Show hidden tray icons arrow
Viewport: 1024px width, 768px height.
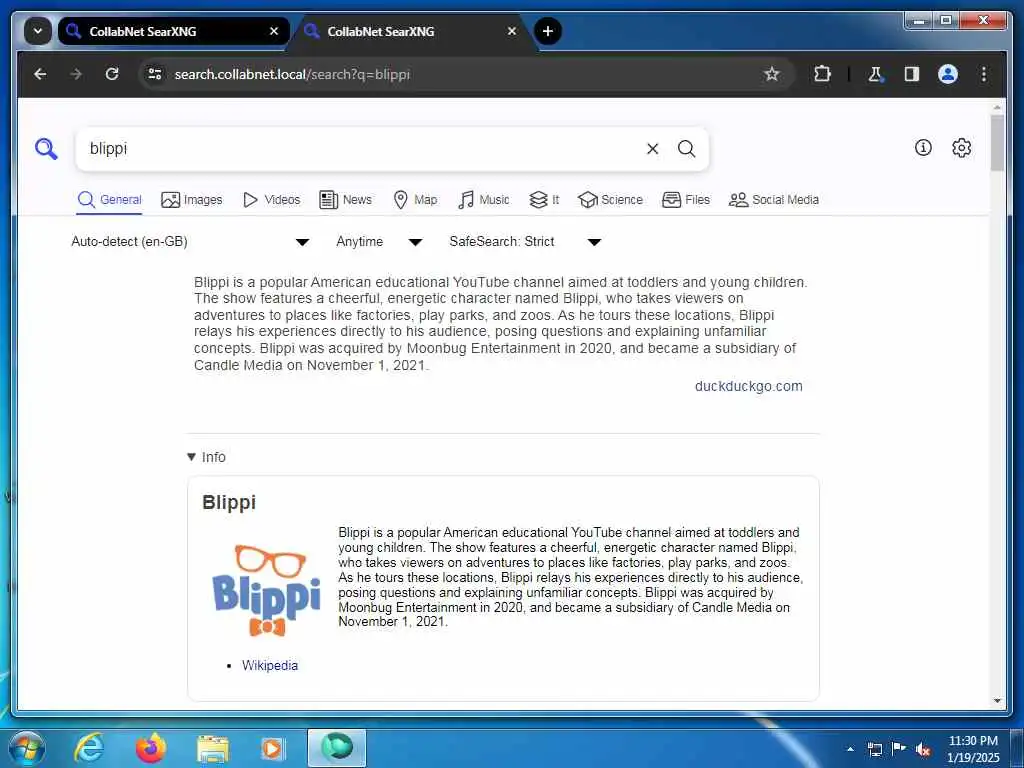pos(850,749)
